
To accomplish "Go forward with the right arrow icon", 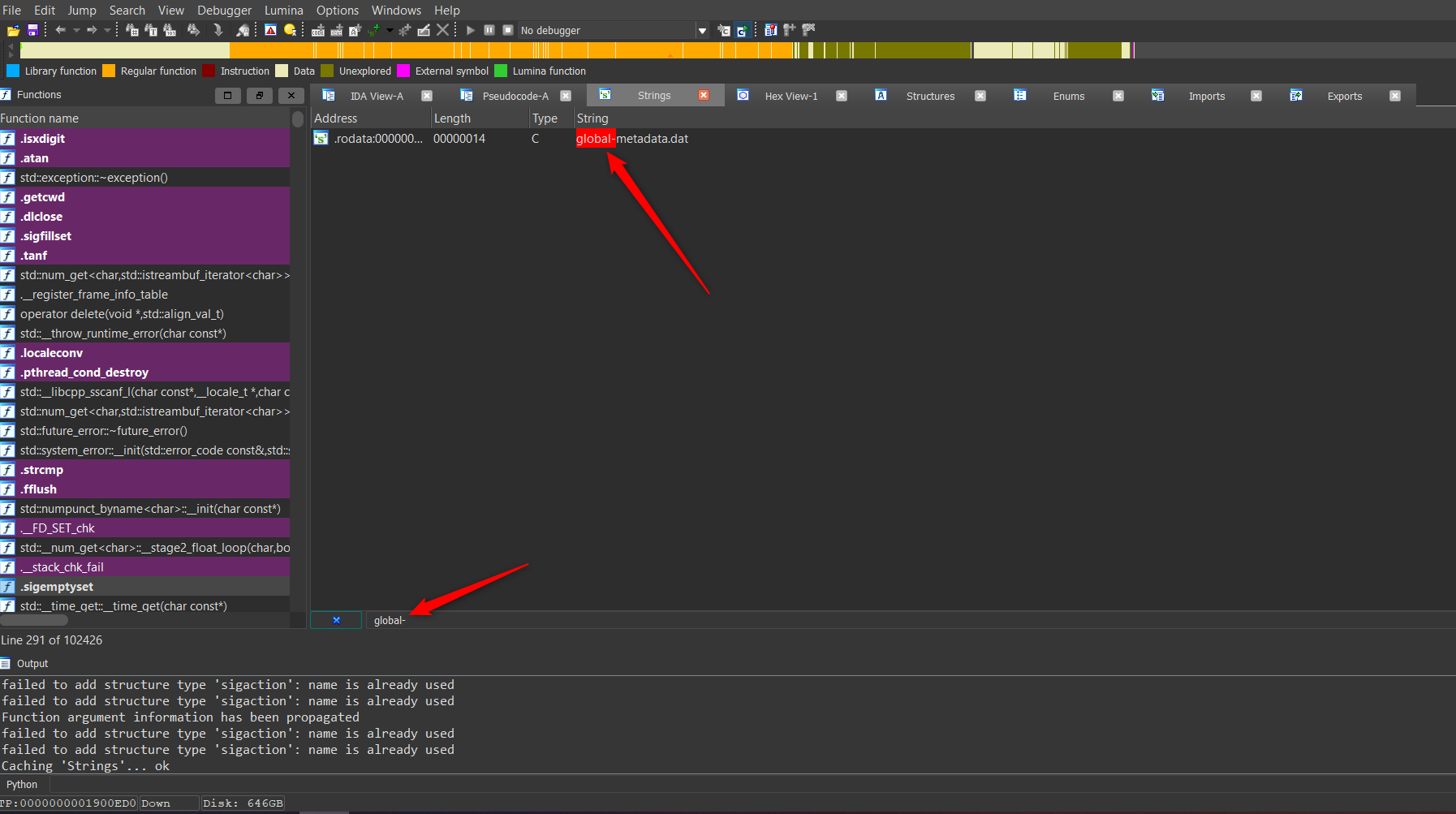I will point(92,30).
